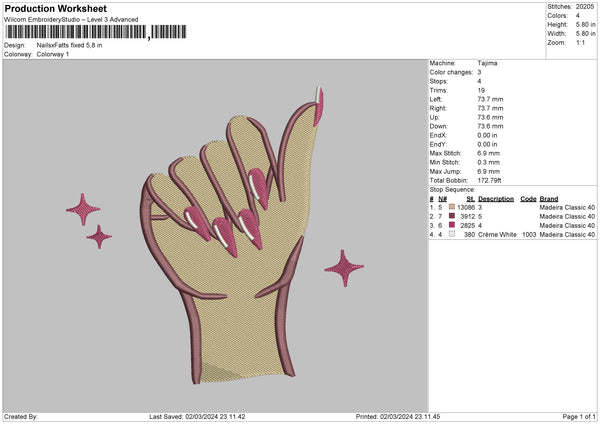The height and width of the screenshot is (424, 600).
Task: Click the tan color swatch in stop 1
Action: 452,207
